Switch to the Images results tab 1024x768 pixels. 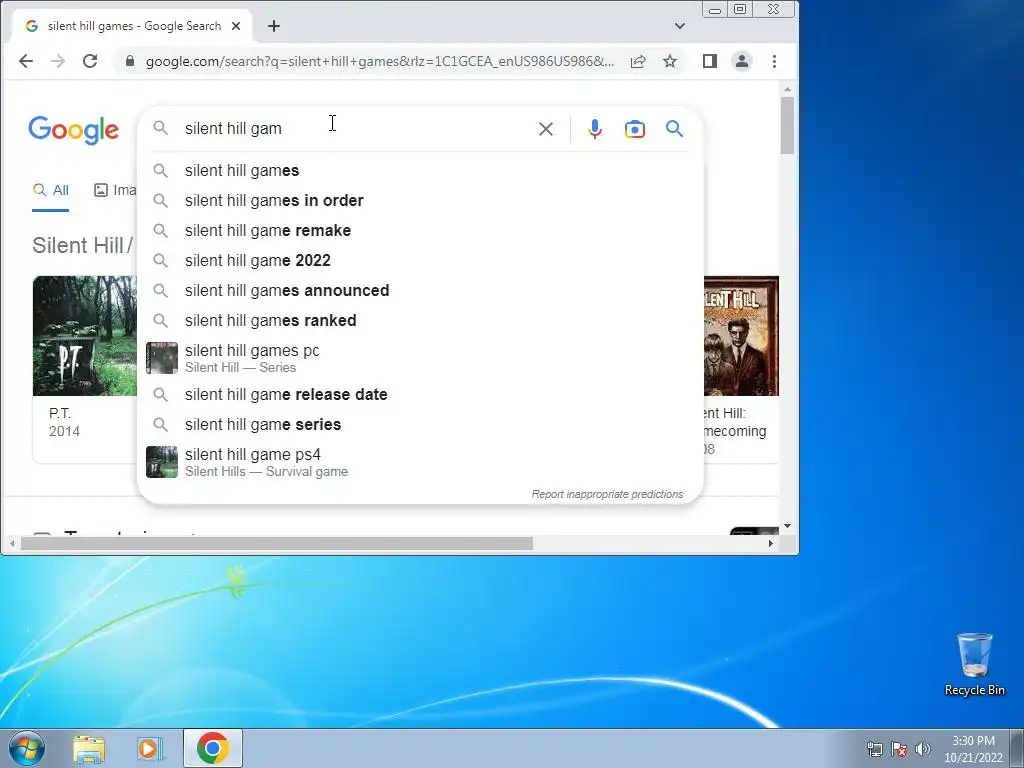point(116,190)
